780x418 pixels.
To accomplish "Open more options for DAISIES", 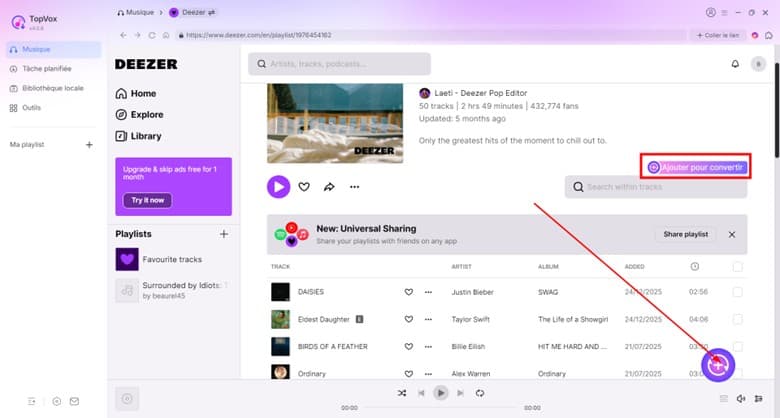I will coord(428,292).
